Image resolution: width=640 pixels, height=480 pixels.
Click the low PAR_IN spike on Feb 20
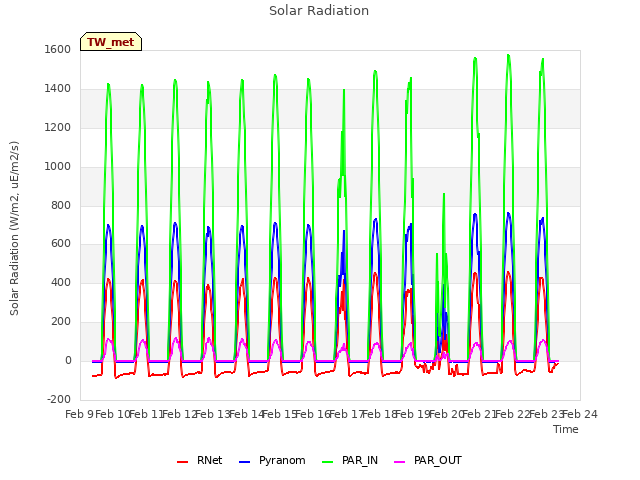[444, 194]
